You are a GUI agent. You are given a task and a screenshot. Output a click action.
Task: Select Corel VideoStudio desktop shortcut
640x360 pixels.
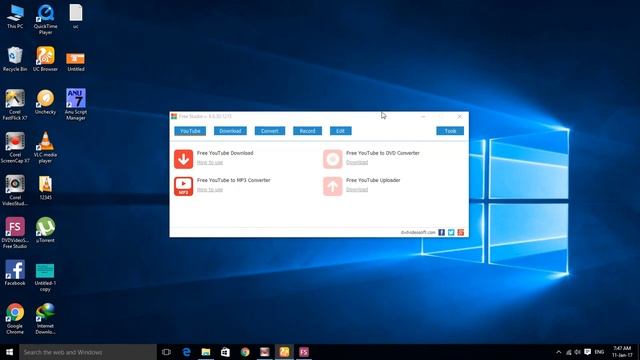tap(15, 190)
